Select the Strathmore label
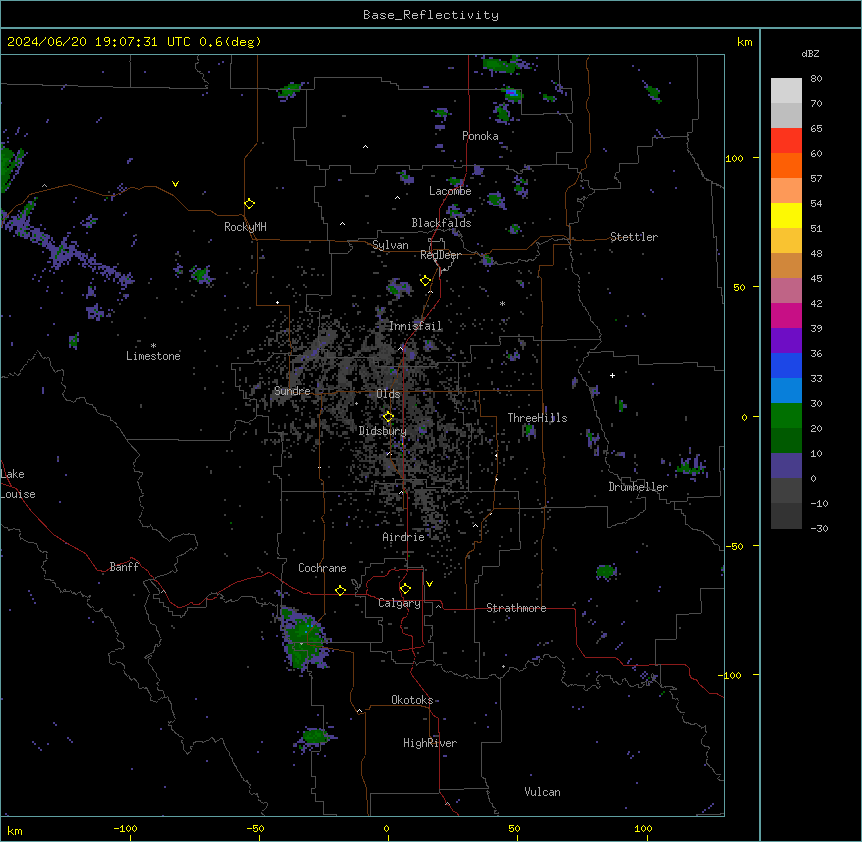Image resolution: width=862 pixels, height=842 pixels. [516, 608]
